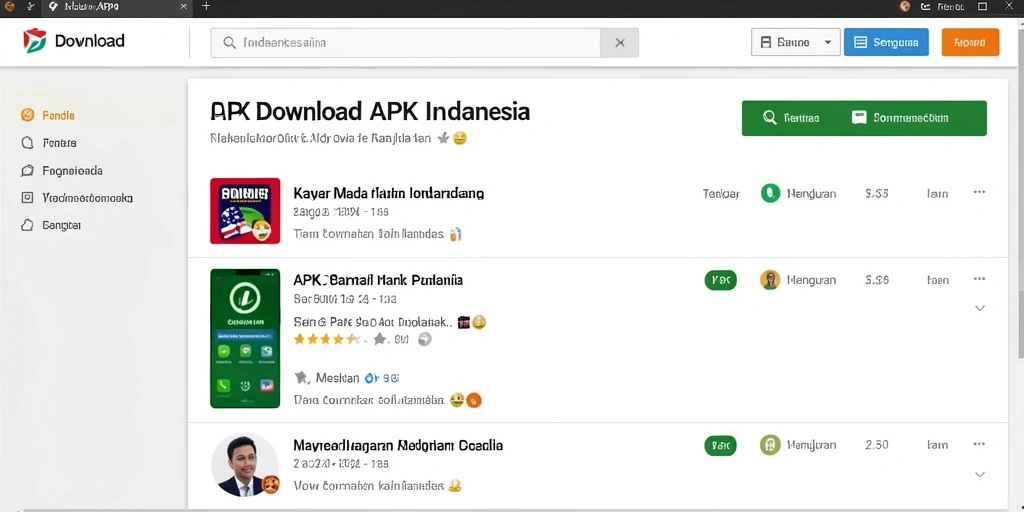Click the orange button in header
This screenshot has width=1024, height=512.
pos(970,42)
